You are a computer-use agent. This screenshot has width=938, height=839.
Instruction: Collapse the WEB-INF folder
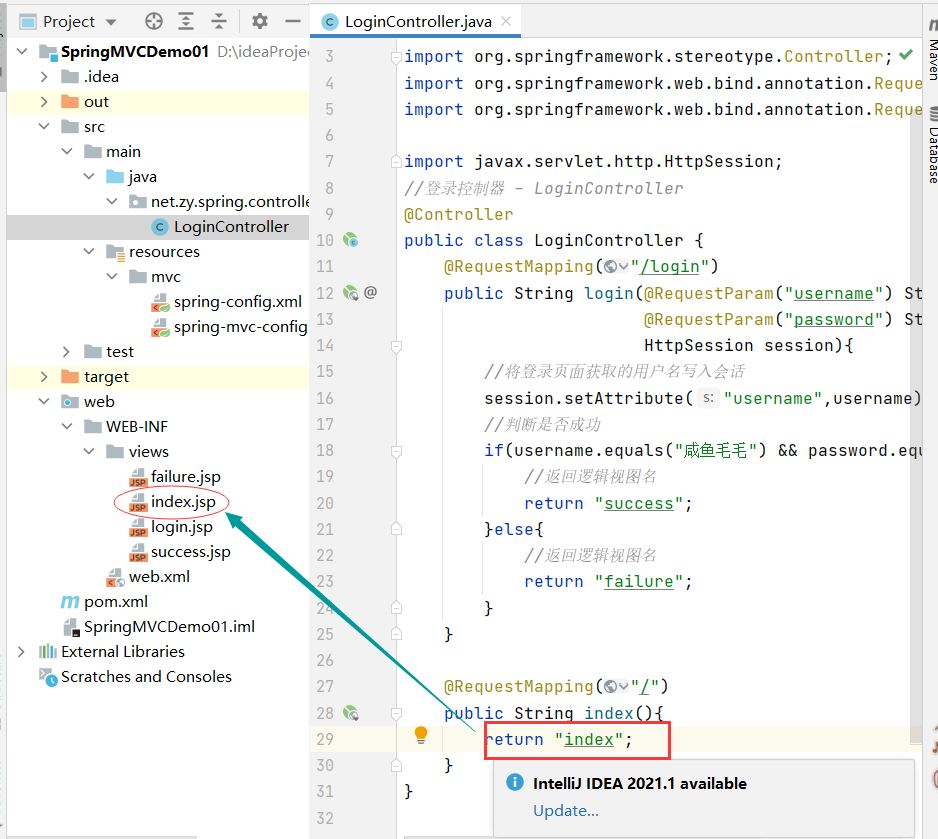coord(67,426)
